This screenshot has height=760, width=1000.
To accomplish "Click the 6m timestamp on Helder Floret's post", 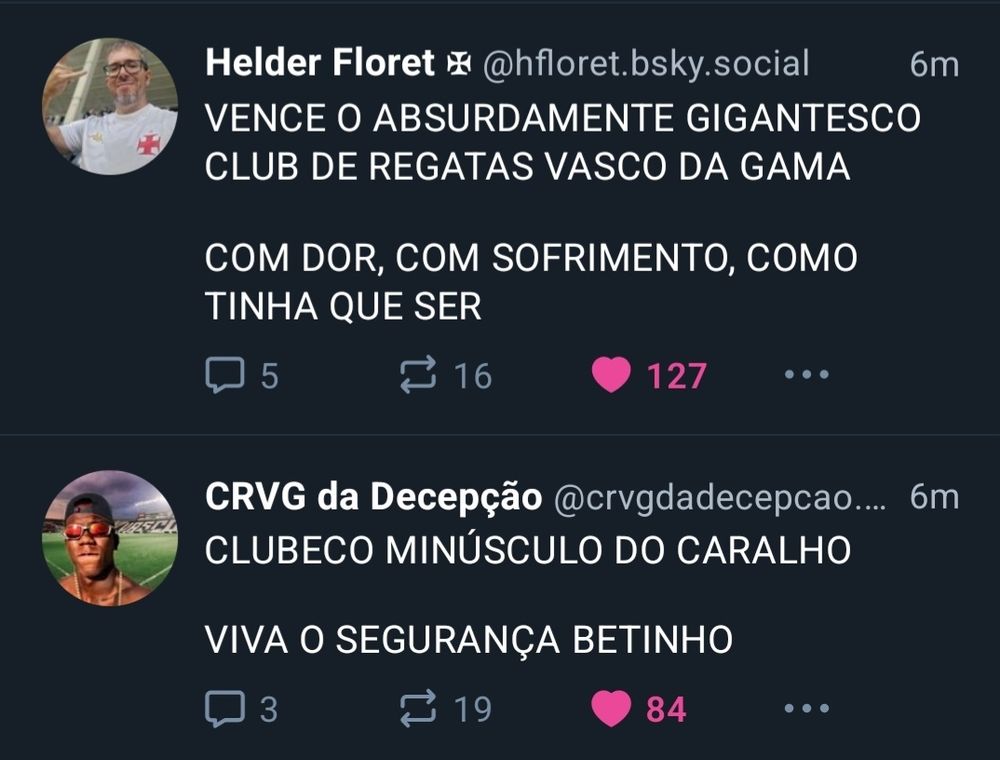I will (x=934, y=64).
